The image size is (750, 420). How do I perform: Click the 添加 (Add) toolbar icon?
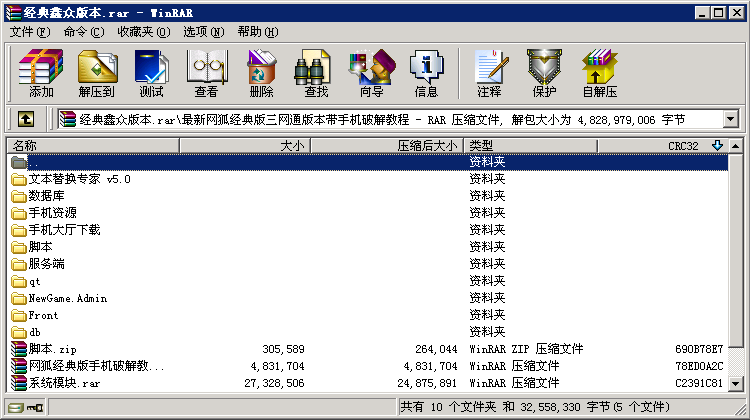[x=41, y=73]
